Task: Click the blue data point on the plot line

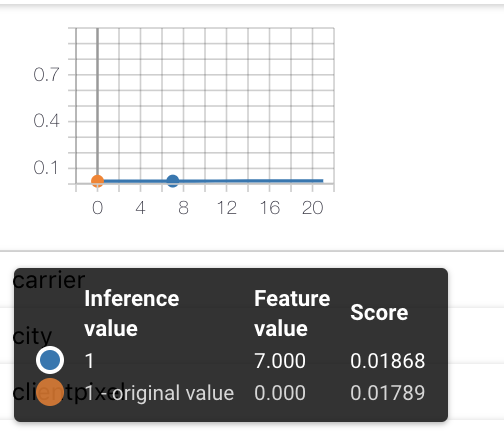Action: tap(173, 181)
